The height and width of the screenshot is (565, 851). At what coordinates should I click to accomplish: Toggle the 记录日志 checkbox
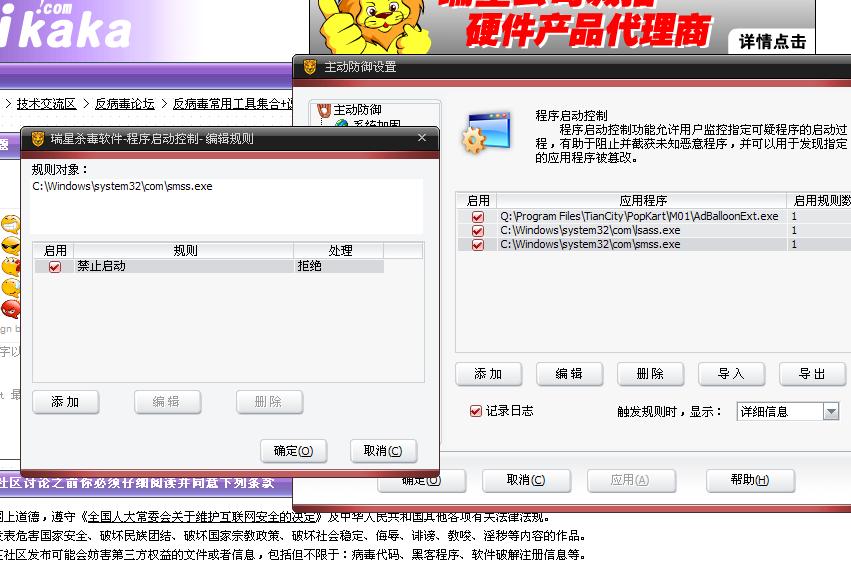(475, 411)
